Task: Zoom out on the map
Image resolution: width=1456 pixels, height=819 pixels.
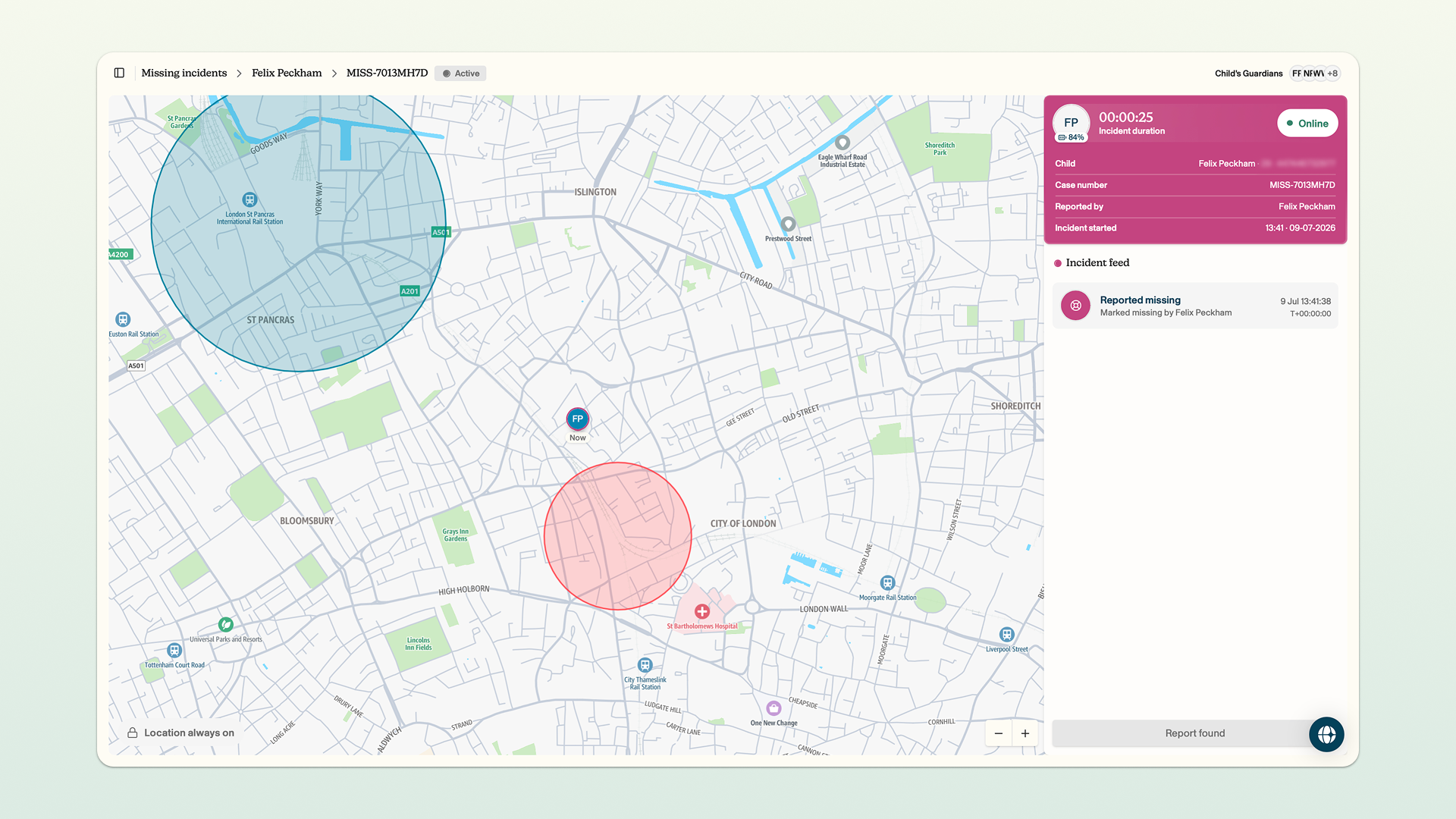Action: (x=999, y=733)
